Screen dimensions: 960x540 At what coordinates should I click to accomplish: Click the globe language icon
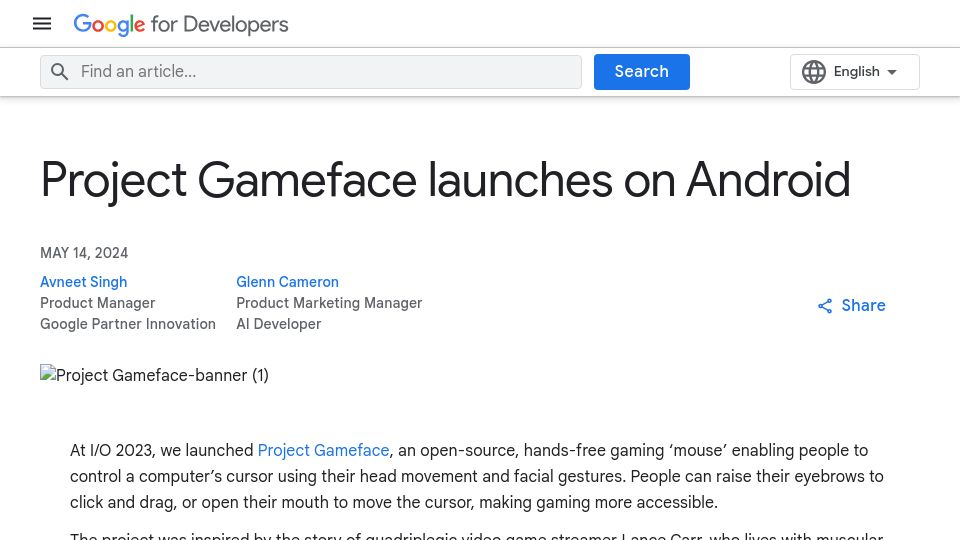tap(814, 72)
